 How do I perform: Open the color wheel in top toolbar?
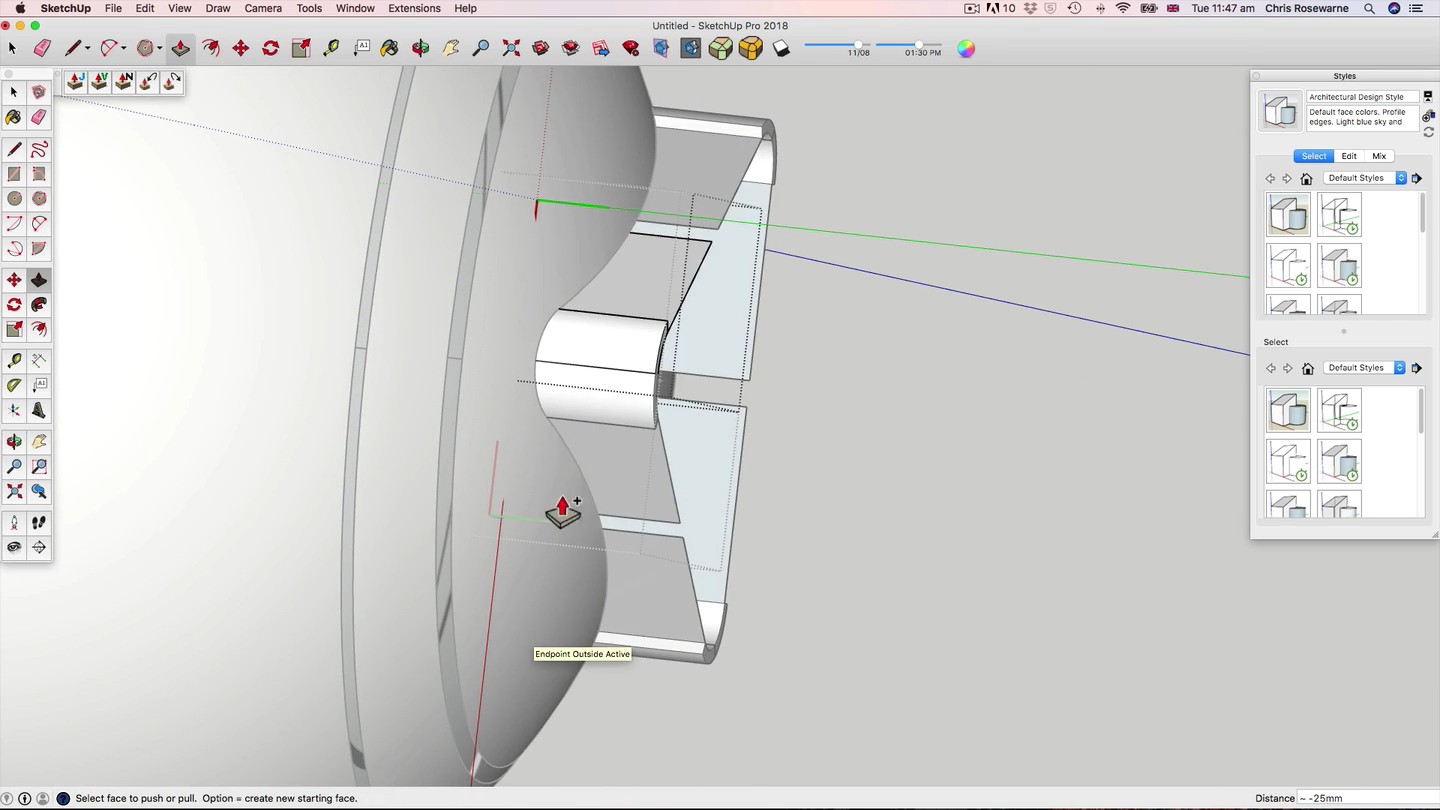coord(966,48)
